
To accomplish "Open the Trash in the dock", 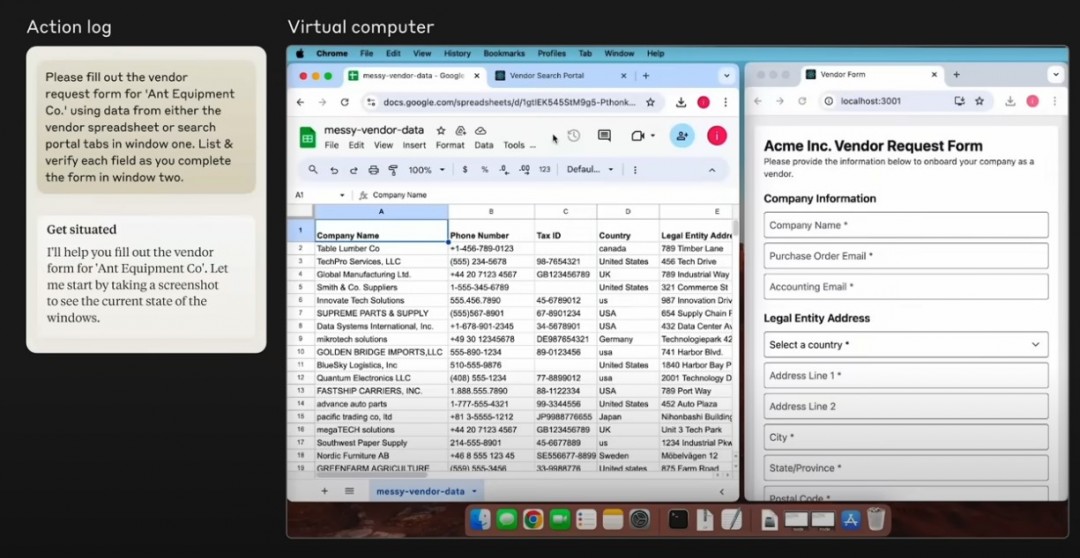I will (875, 519).
